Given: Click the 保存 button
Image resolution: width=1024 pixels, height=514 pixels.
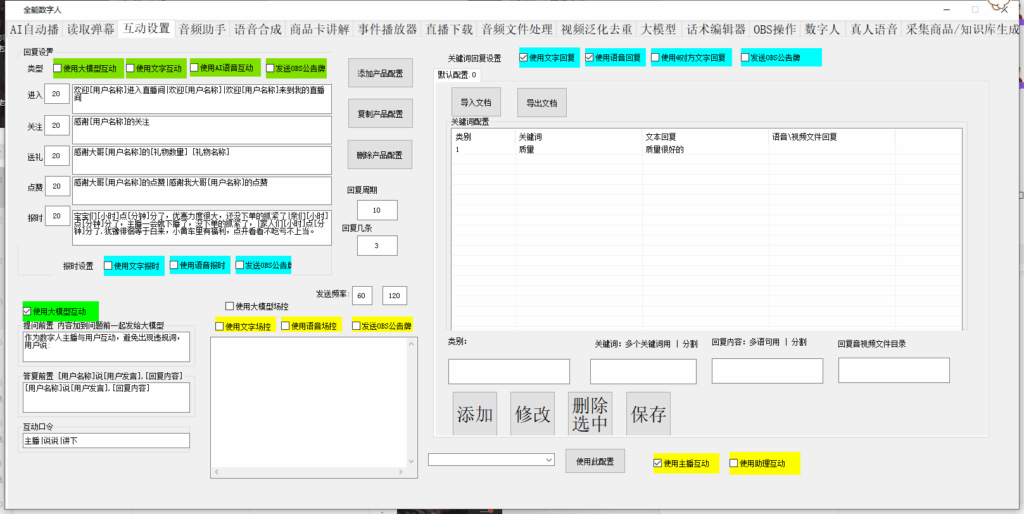Looking at the screenshot, I should coord(648,414).
